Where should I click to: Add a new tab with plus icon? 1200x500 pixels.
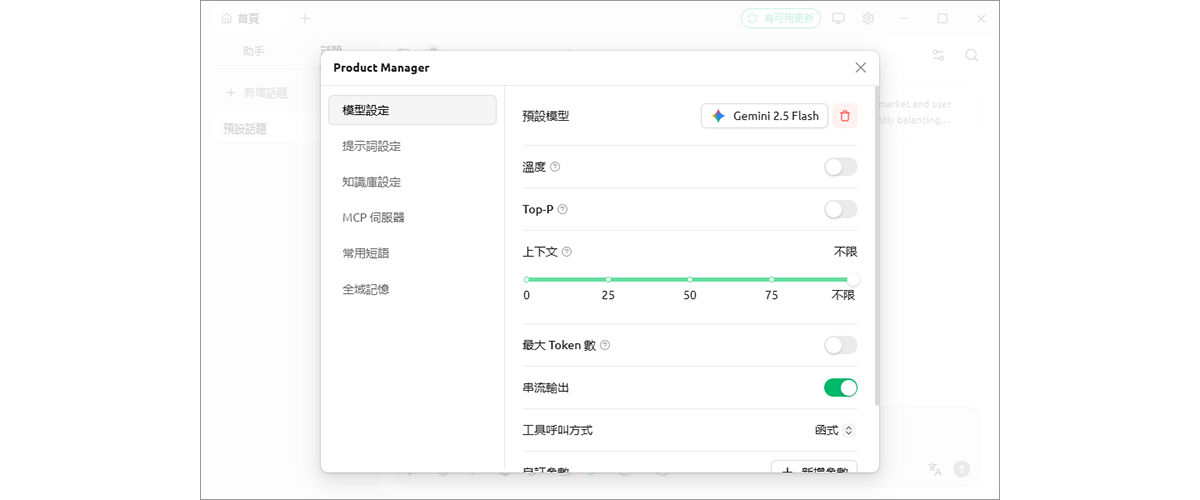[x=305, y=18]
